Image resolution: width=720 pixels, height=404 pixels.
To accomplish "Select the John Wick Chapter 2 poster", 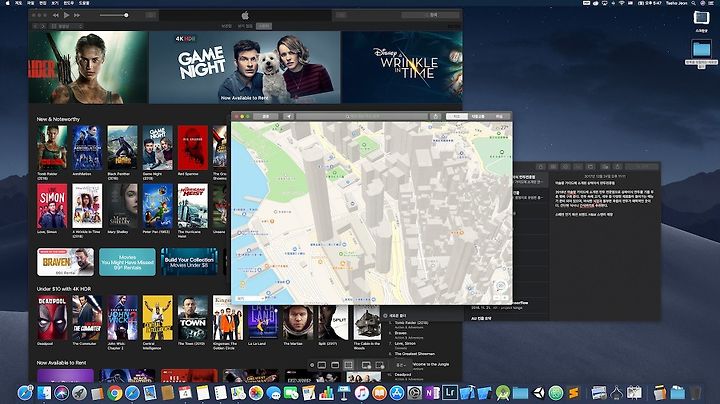I will 122,318.
